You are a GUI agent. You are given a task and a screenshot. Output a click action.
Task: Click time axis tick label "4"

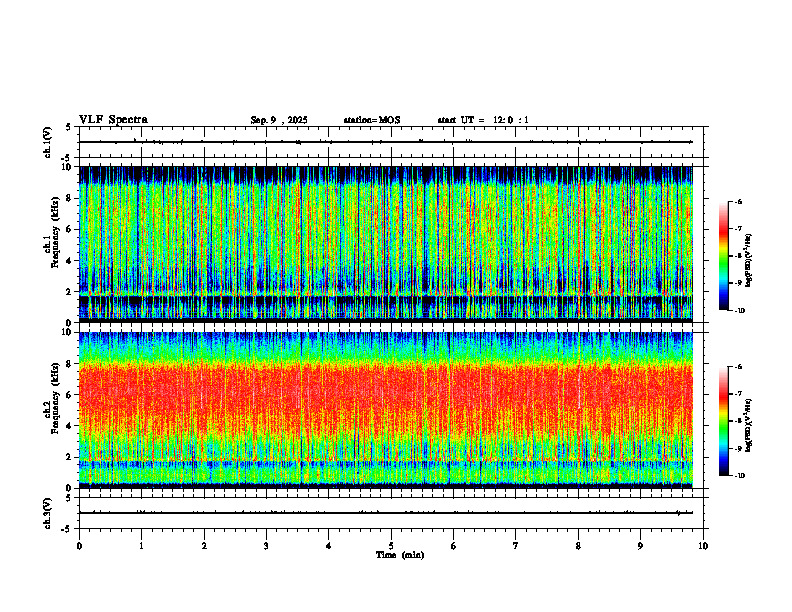pyautogui.click(x=329, y=546)
